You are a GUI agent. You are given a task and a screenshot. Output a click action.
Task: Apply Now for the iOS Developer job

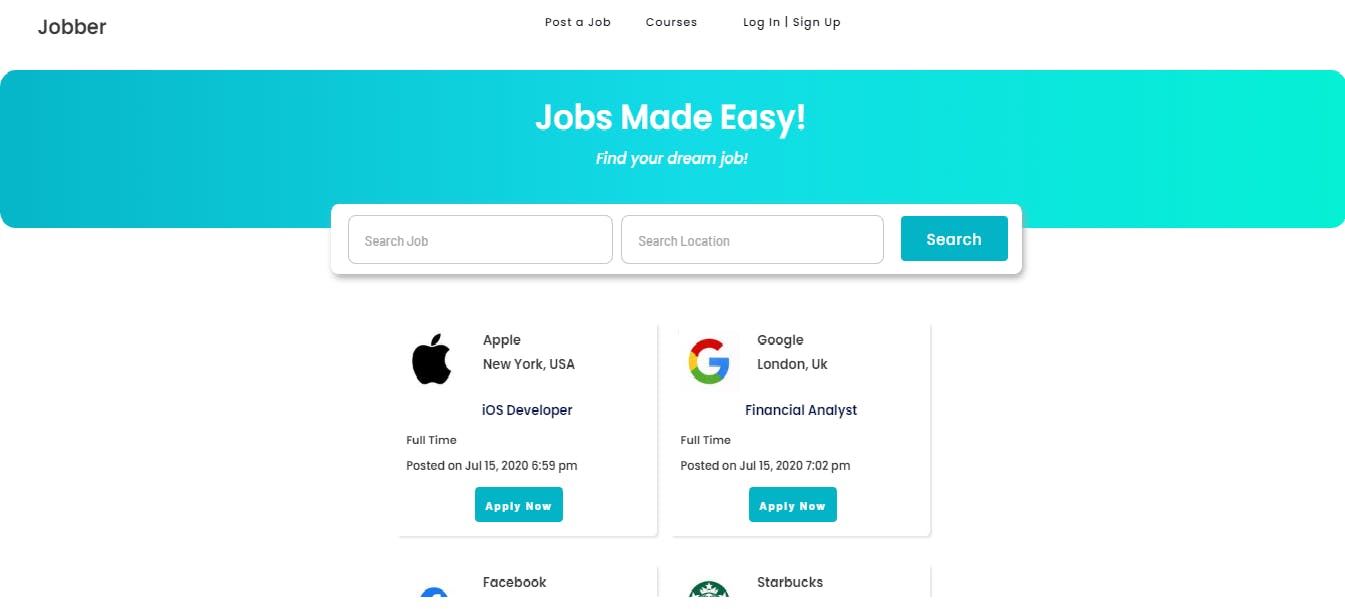click(518, 505)
